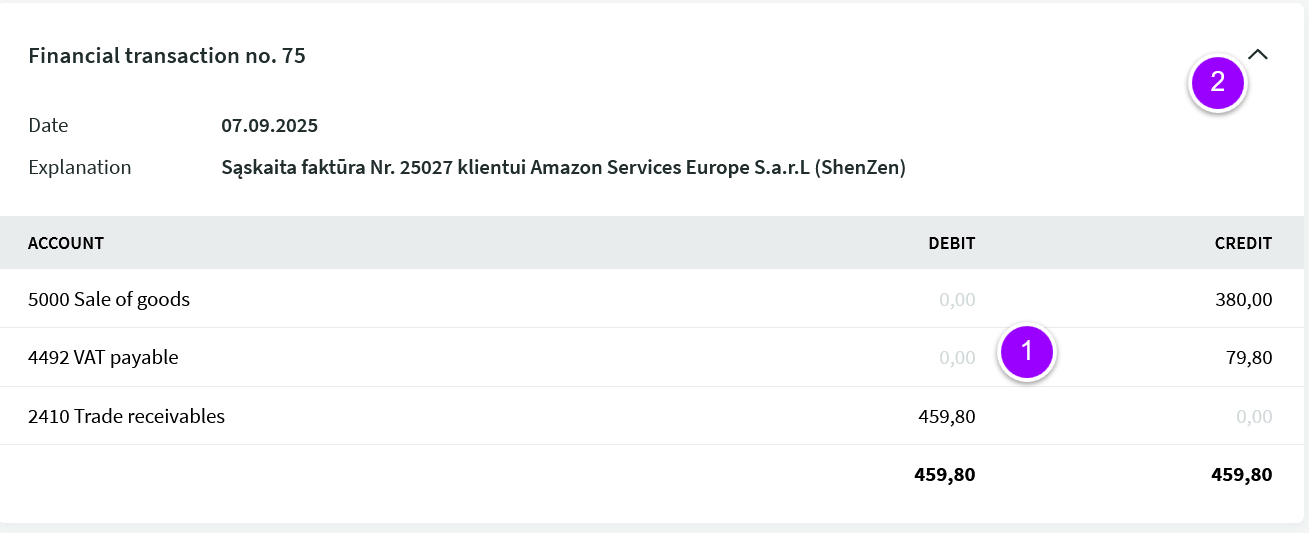Click the DEBIT column header
The width and height of the screenshot is (1309, 533).
951,243
